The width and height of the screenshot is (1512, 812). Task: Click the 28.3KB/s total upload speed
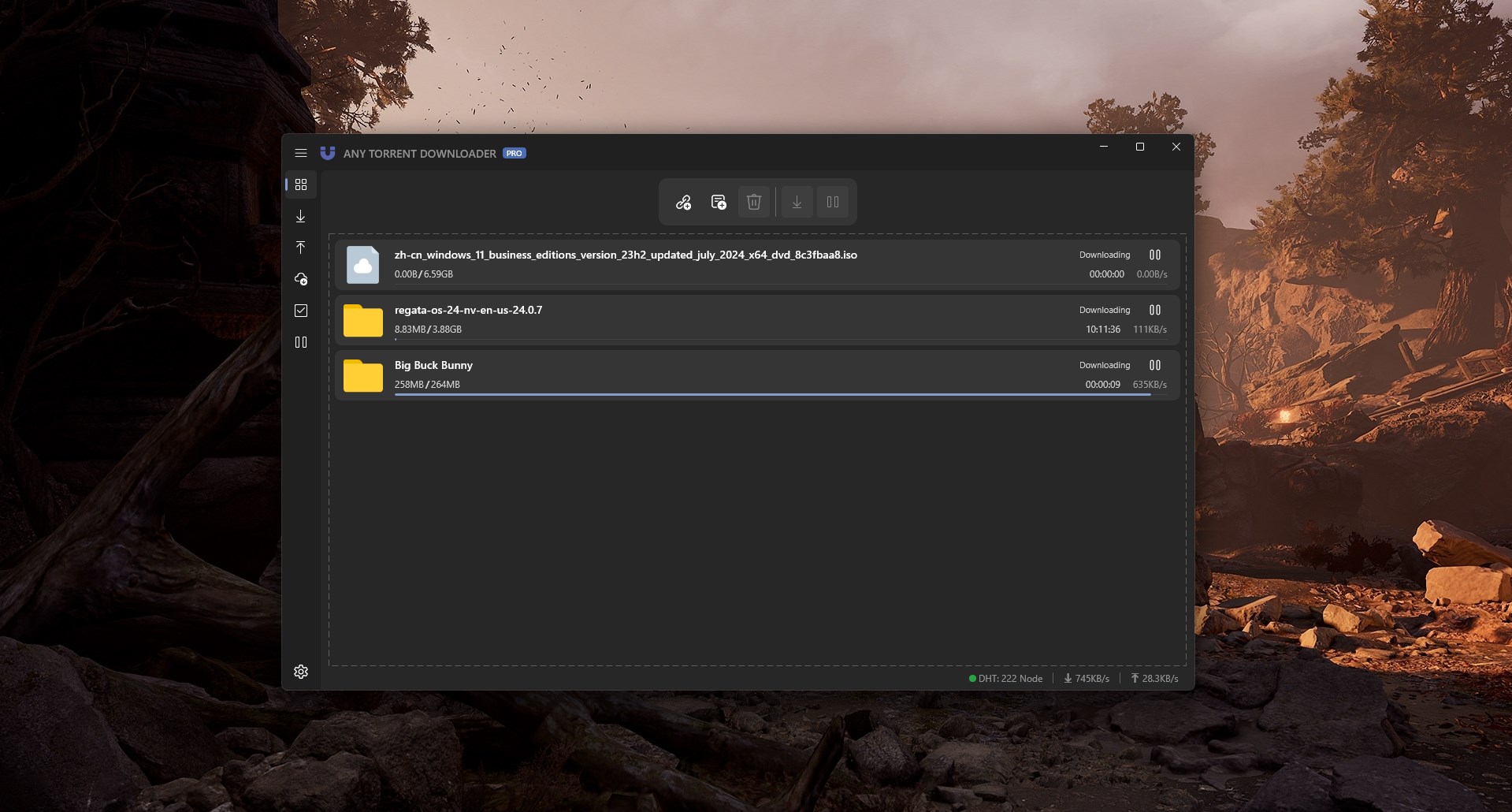coord(1154,679)
